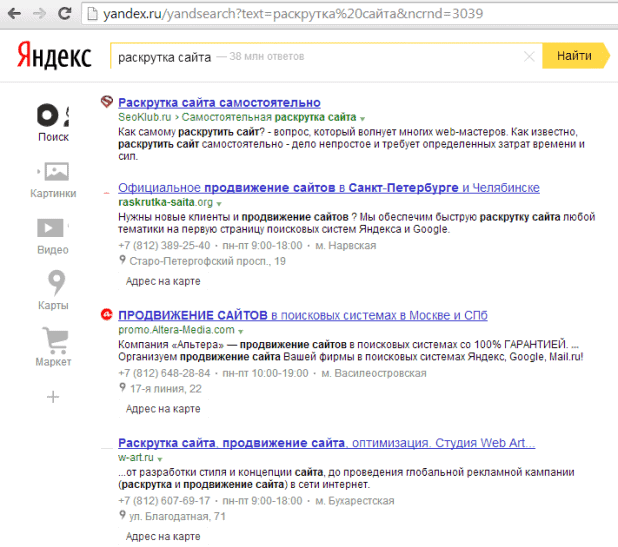Click the 38 млн ответов result count
The image size is (618, 547).
[267, 57]
